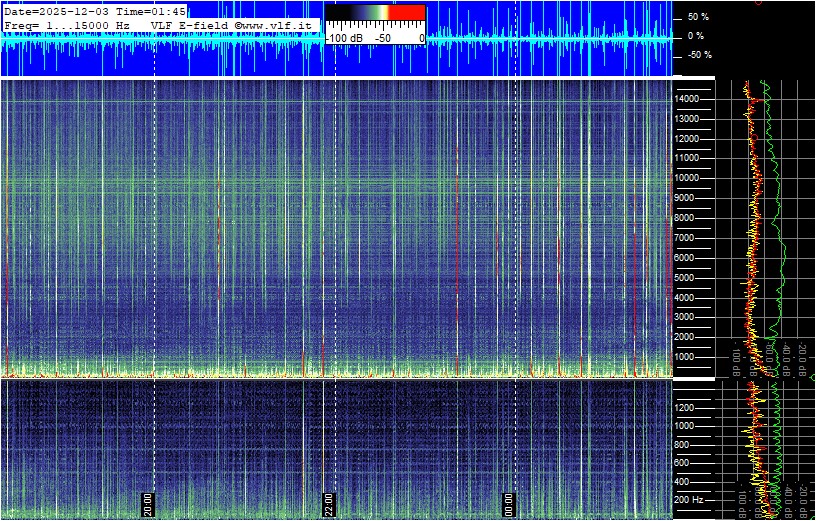
Task: Click the 200 Hz axis label
Action: (x=689, y=499)
